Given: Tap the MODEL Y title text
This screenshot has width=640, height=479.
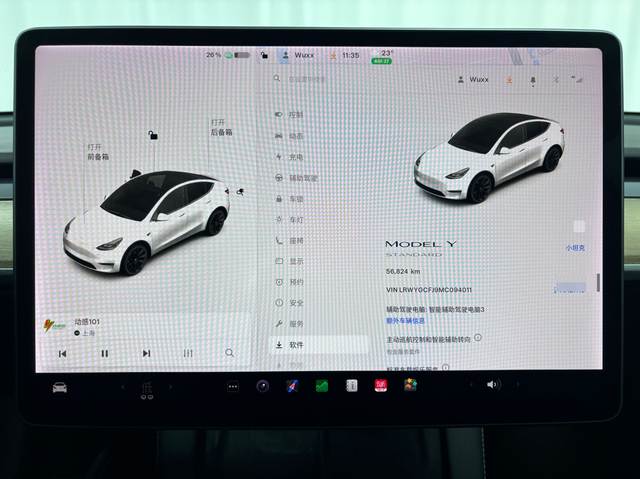Looking at the screenshot, I should [421, 244].
